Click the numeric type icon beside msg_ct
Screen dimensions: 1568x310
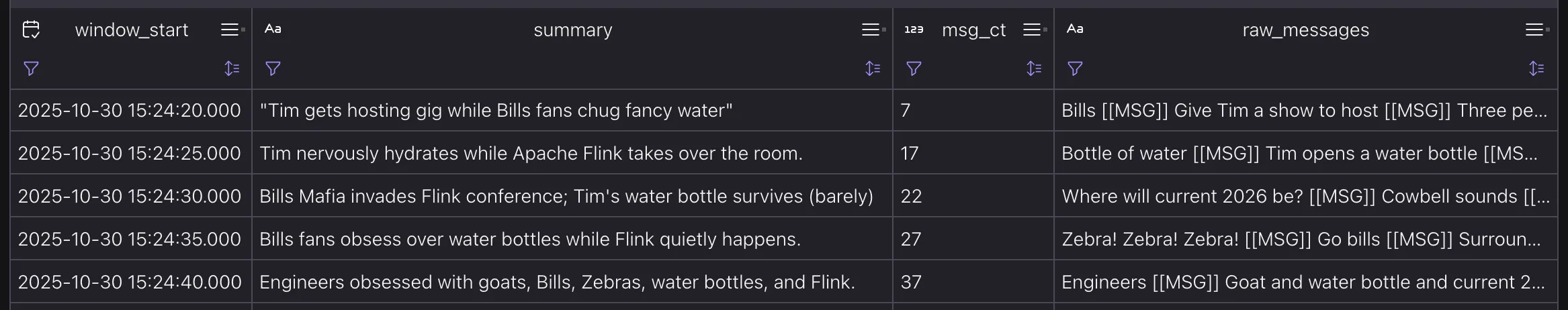coord(914,30)
